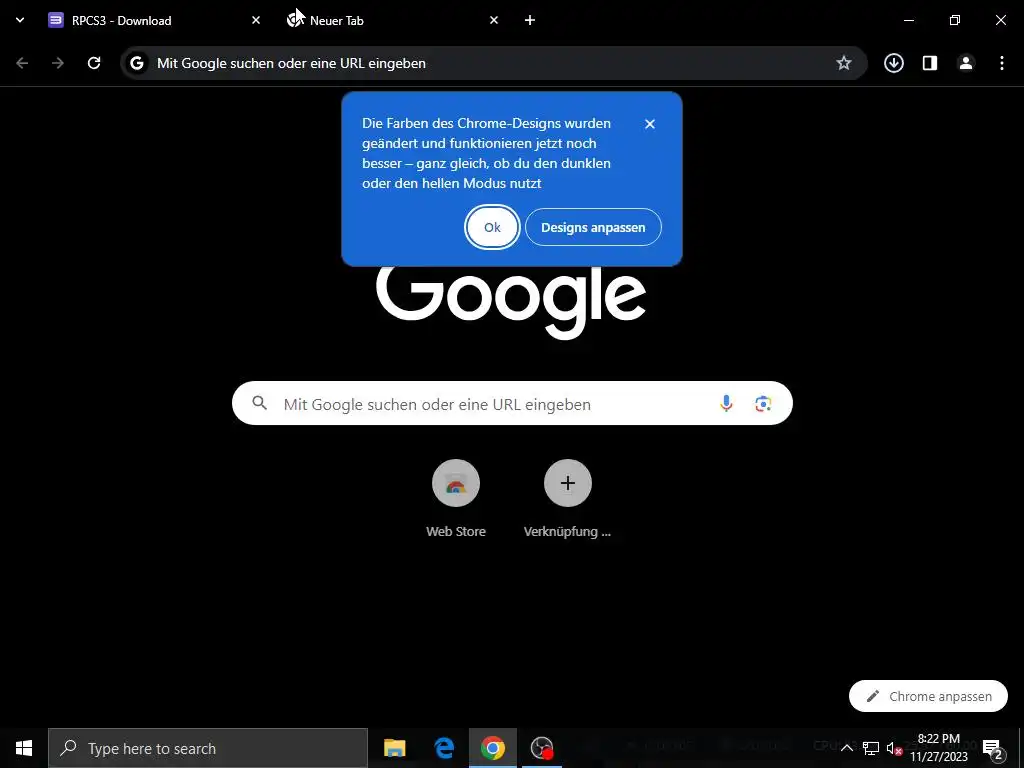Open the Web Store shortcut
Screen dimensions: 1024x768
tap(456, 483)
